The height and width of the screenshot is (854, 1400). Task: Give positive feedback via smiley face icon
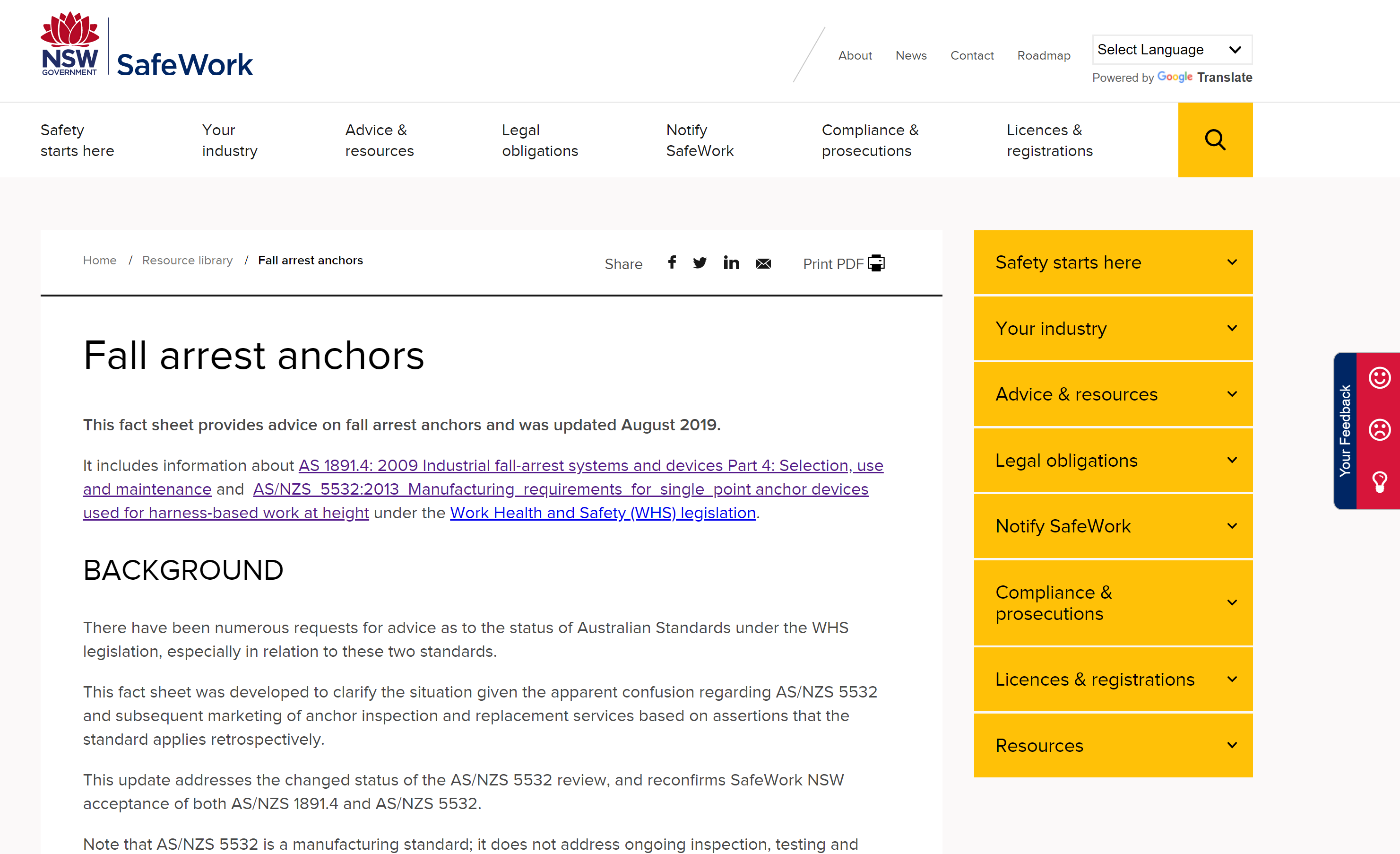[1381, 377]
